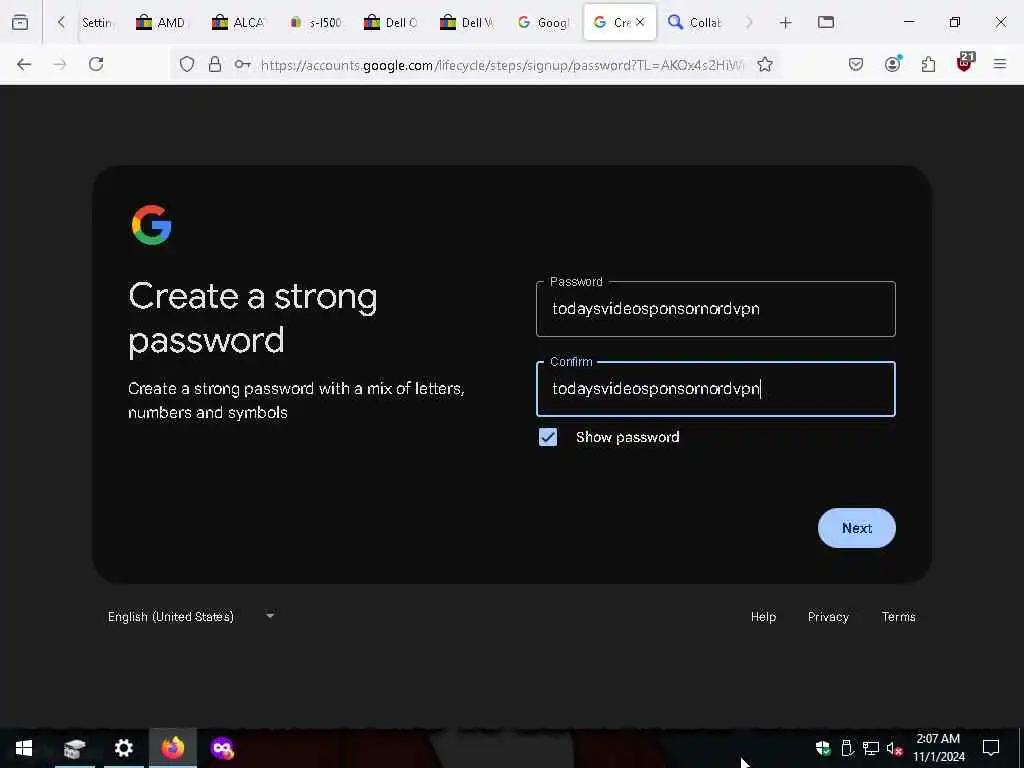
Task: Open the Extensions puzzle icon
Action: (928, 64)
